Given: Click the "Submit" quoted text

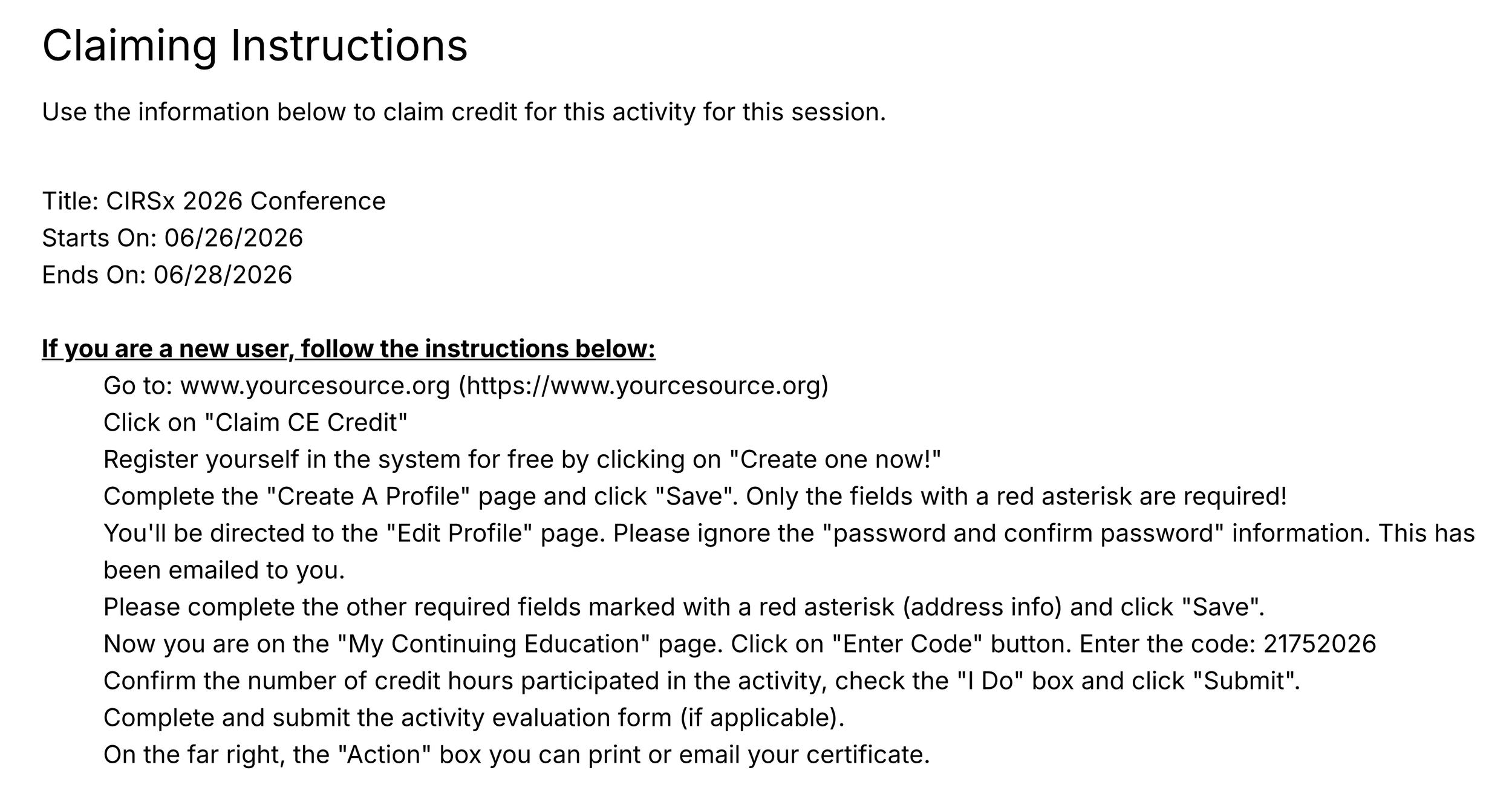Looking at the screenshot, I should pyautogui.click(x=1245, y=681).
